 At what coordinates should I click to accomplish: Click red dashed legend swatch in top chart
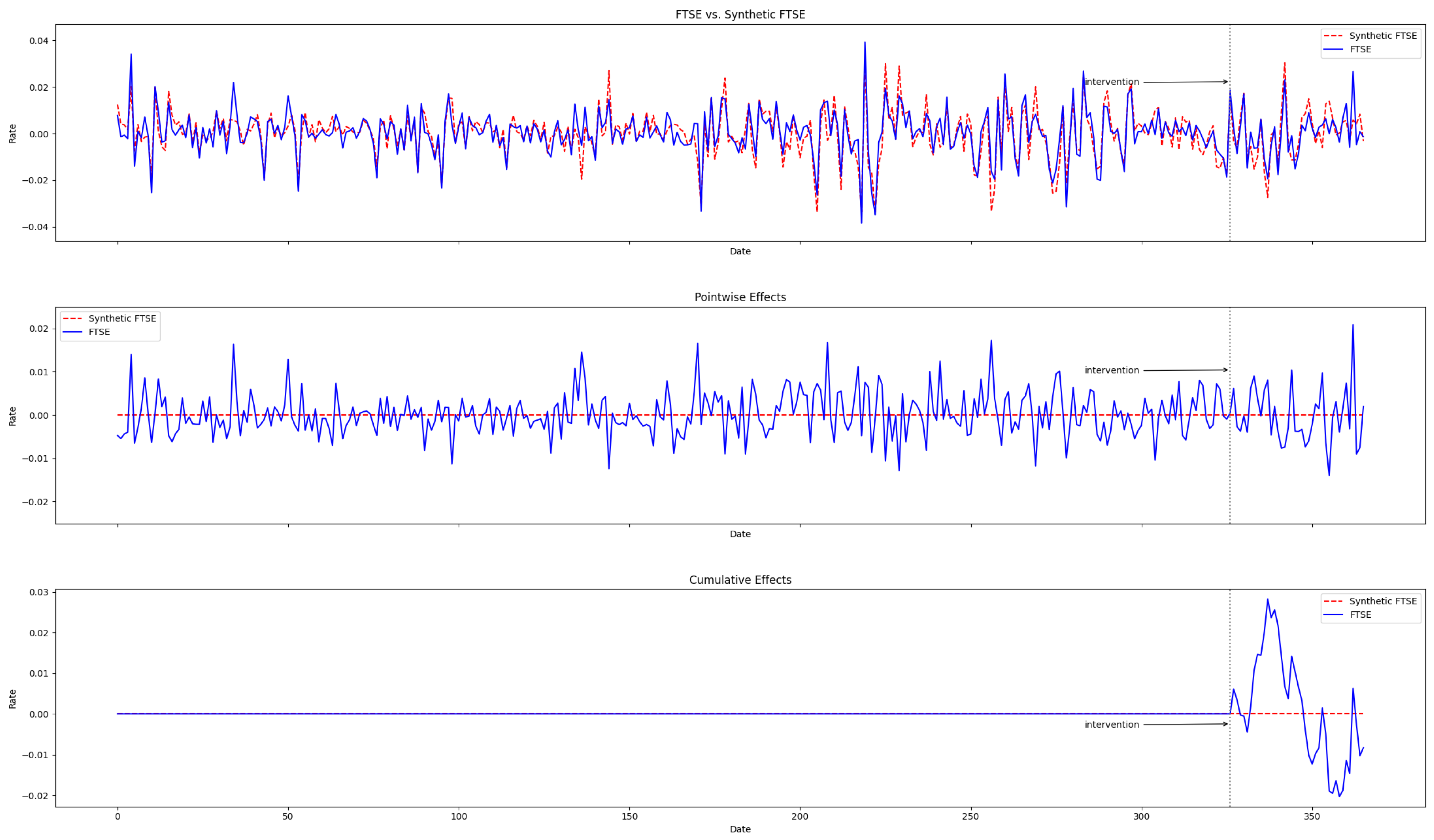[x=1333, y=36]
